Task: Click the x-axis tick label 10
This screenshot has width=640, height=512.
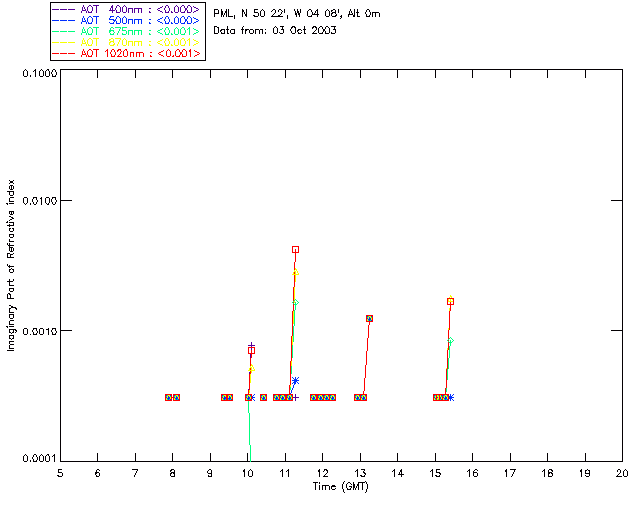Action: (247, 473)
